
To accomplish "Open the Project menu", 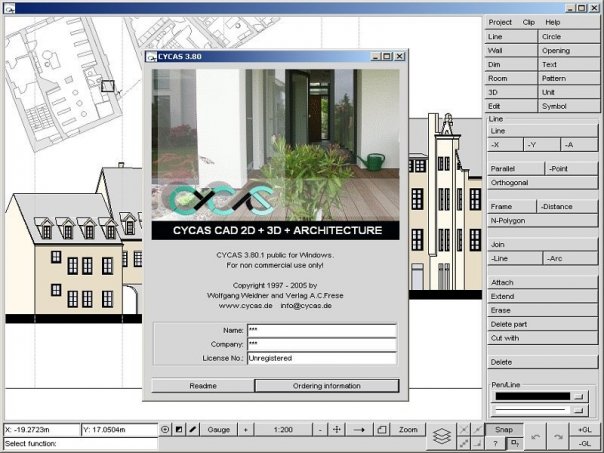I will (x=500, y=22).
